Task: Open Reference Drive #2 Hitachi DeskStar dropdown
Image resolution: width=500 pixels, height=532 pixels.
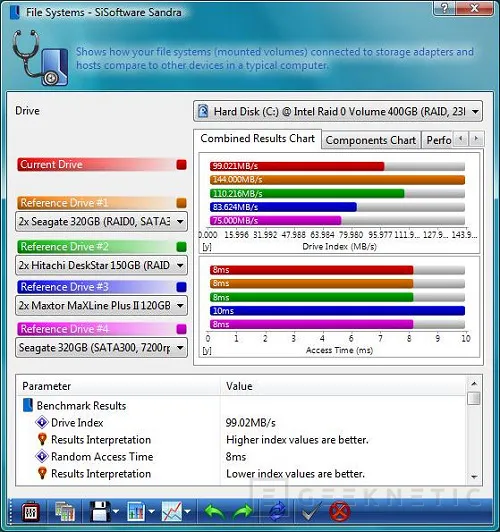Action: click(x=101, y=265)
